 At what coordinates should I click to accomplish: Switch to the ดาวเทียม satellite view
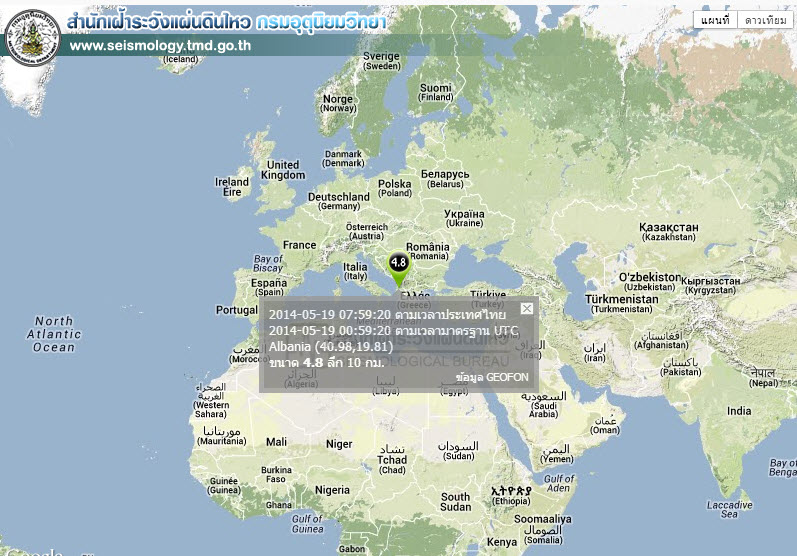765,20
